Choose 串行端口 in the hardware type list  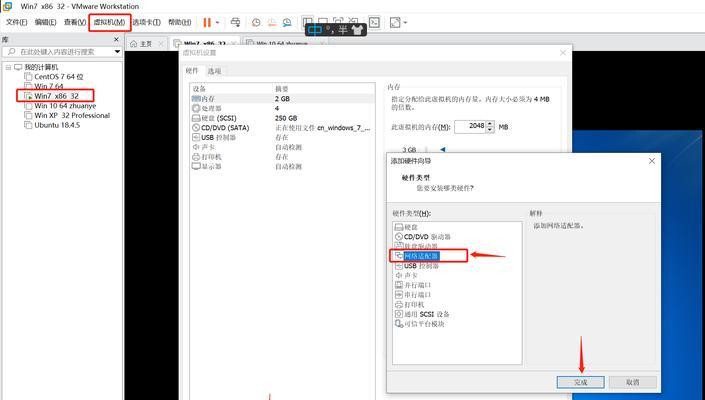point(413,295)
